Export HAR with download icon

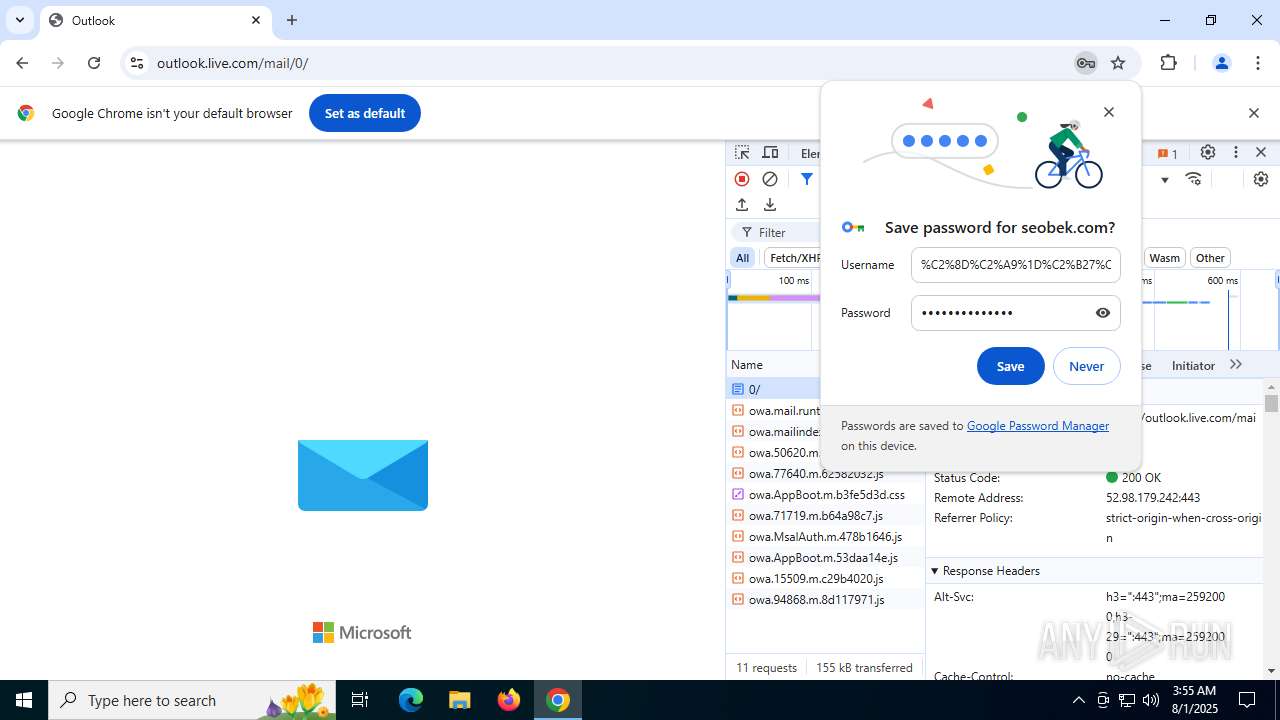pos(770,204)
